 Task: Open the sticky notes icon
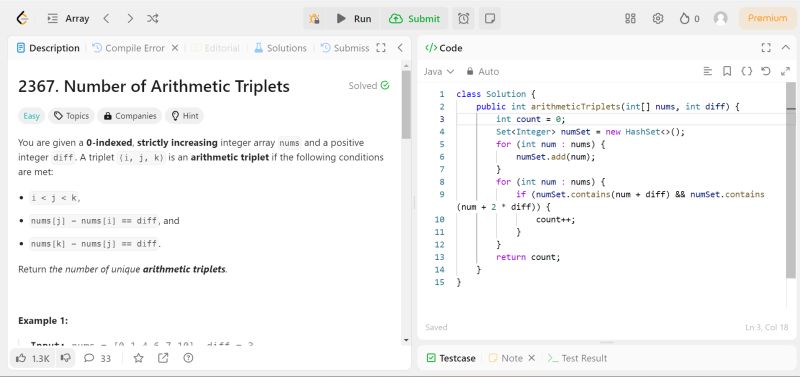[490, 19]
